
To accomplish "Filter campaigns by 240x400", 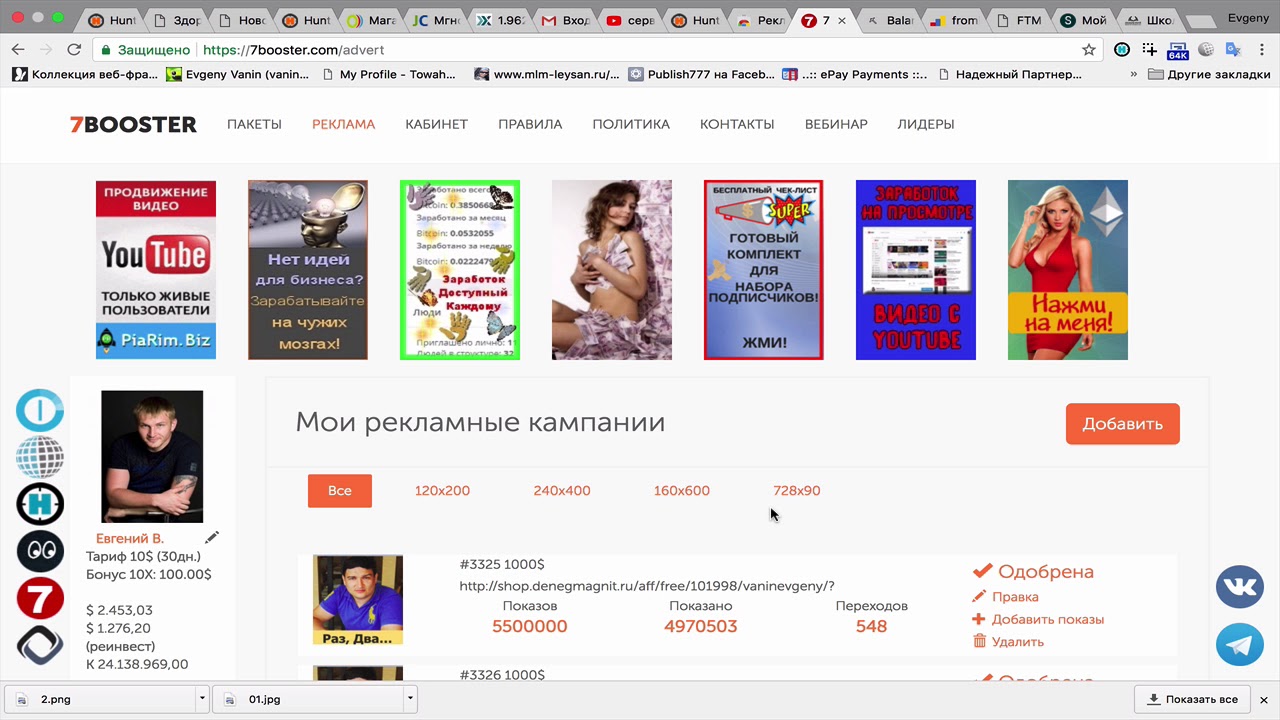I will pos(562,490).
